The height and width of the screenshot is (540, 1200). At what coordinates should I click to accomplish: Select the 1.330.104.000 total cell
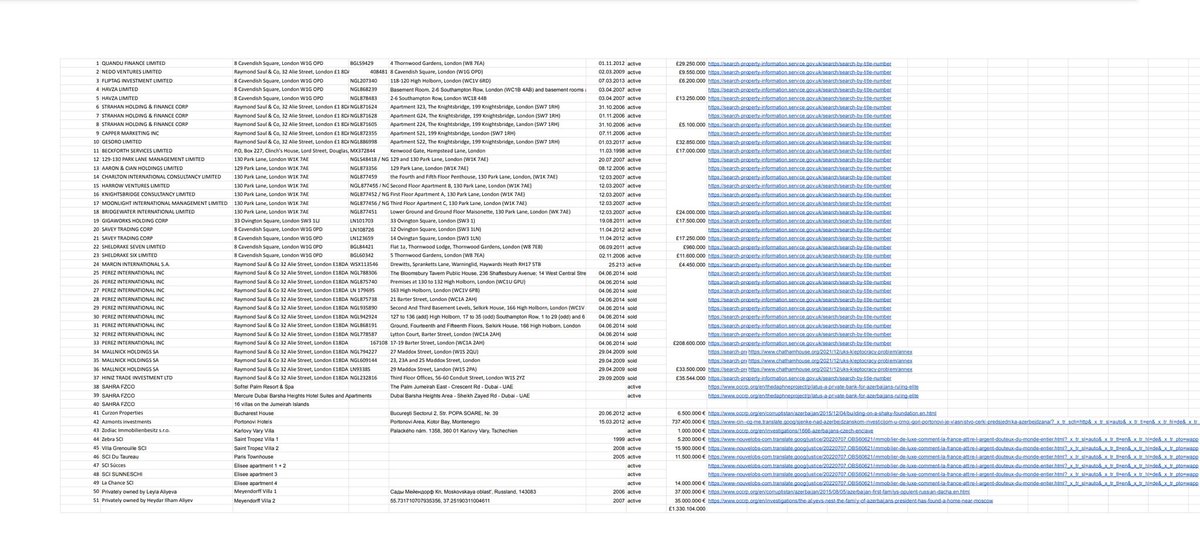pyautogui.click(x=688, y=508)
